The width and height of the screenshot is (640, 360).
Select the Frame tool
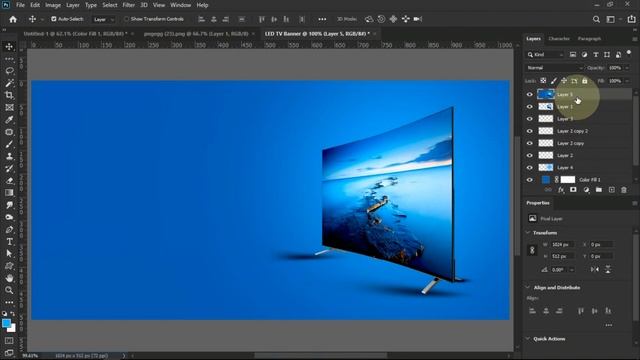pyautogui.click(x=9, y=108)
